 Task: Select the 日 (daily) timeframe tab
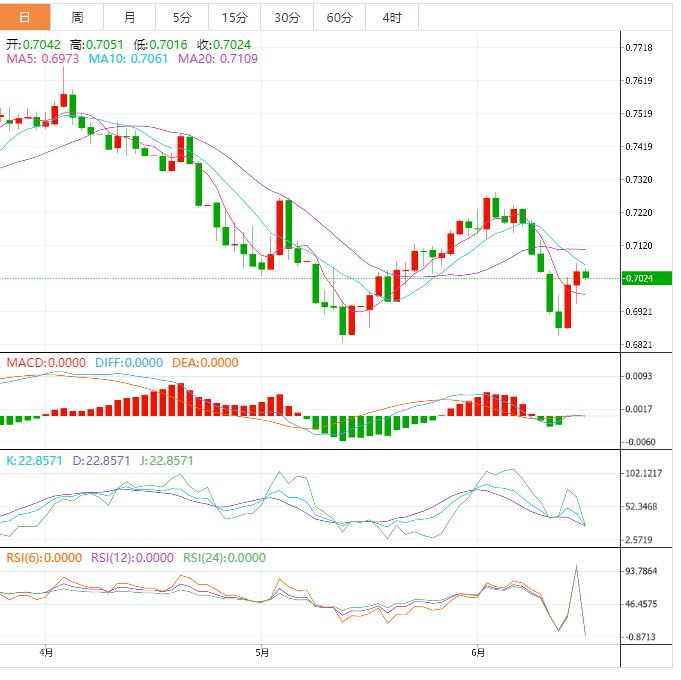coord(25,17)
